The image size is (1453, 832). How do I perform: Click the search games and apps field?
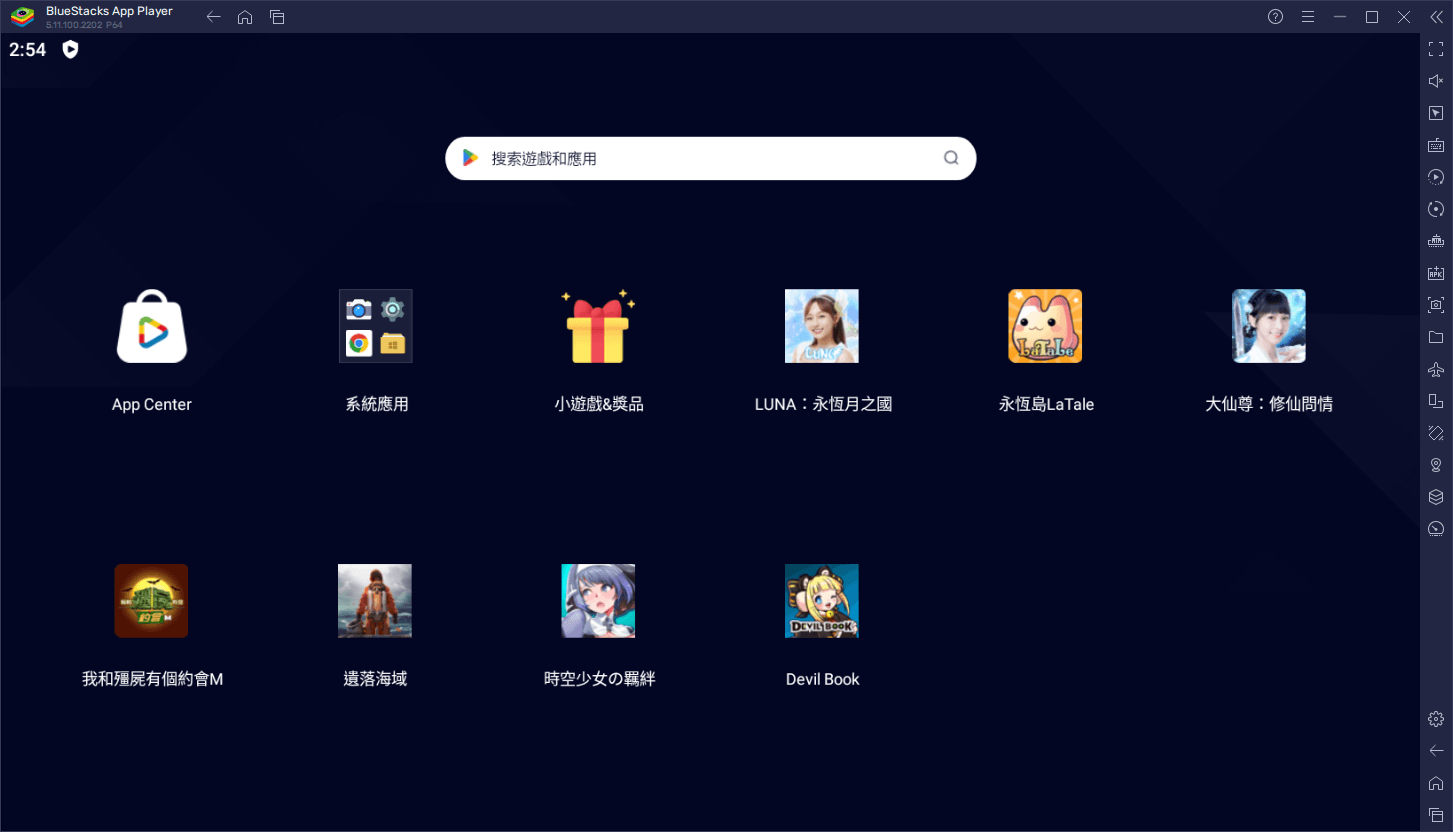coord(710,158)
